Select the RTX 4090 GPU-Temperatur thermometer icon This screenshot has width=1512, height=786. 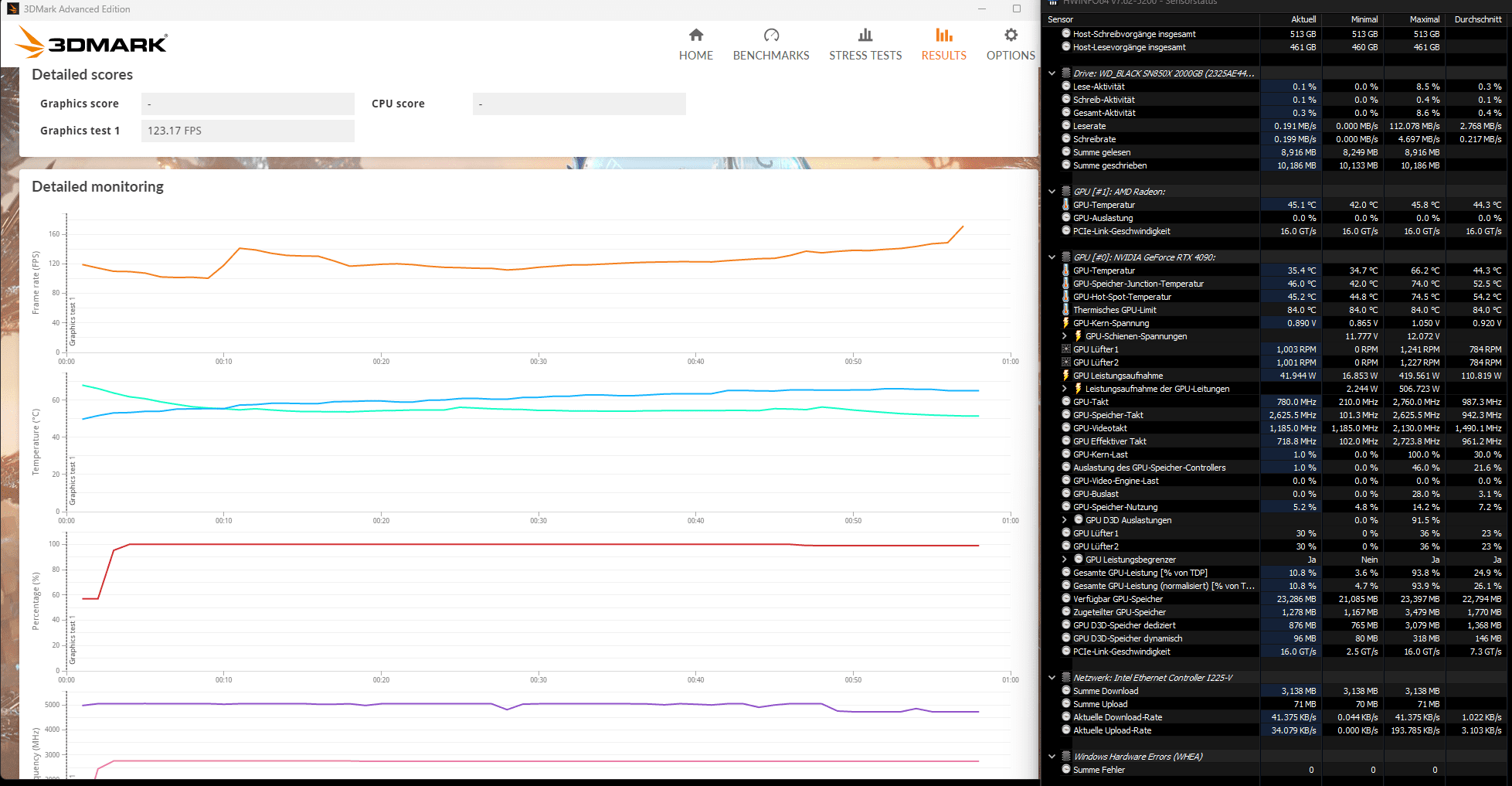click(x=1066, y=271)
